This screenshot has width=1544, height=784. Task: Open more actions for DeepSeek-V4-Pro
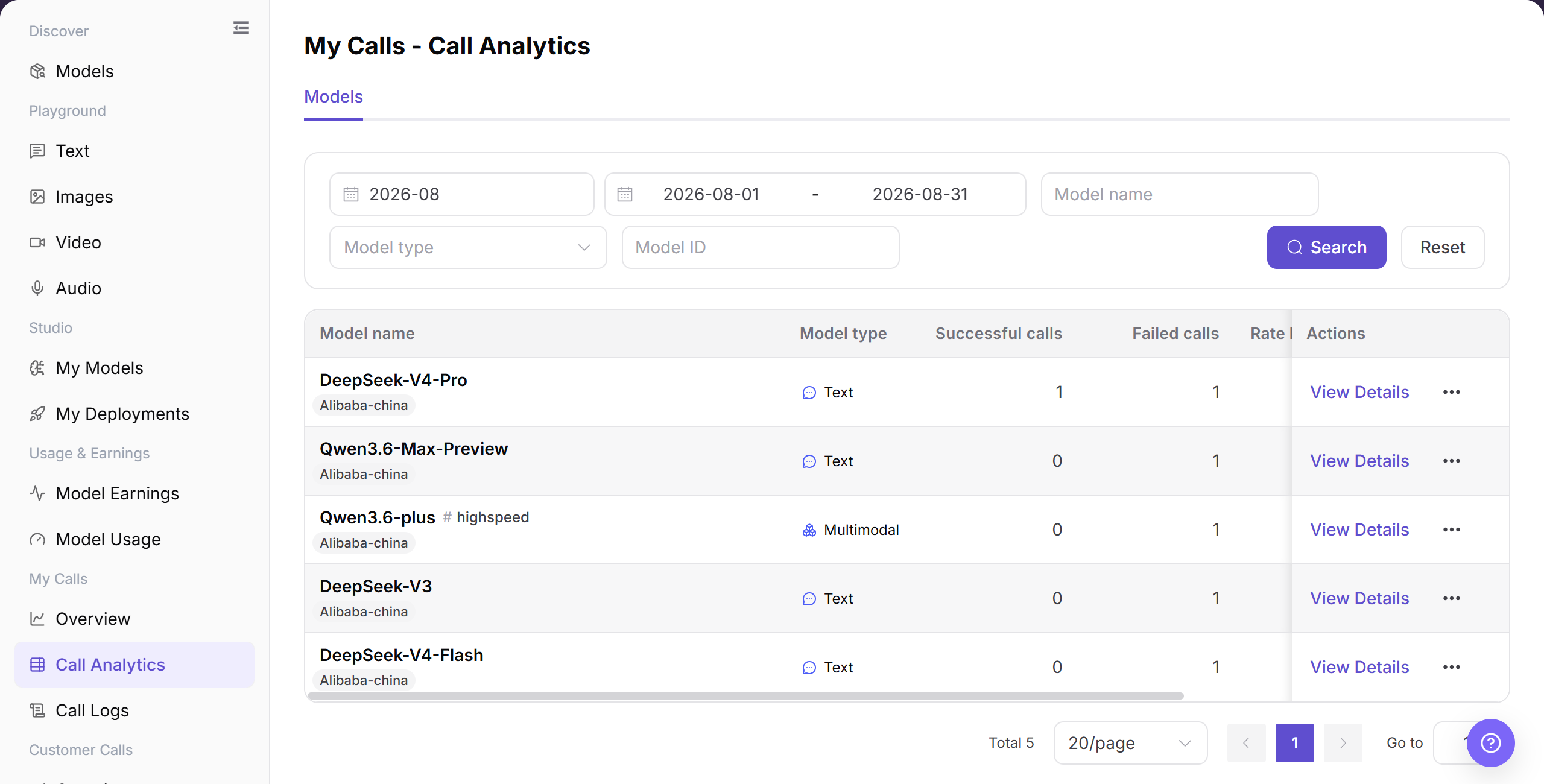click(1451, 392)
